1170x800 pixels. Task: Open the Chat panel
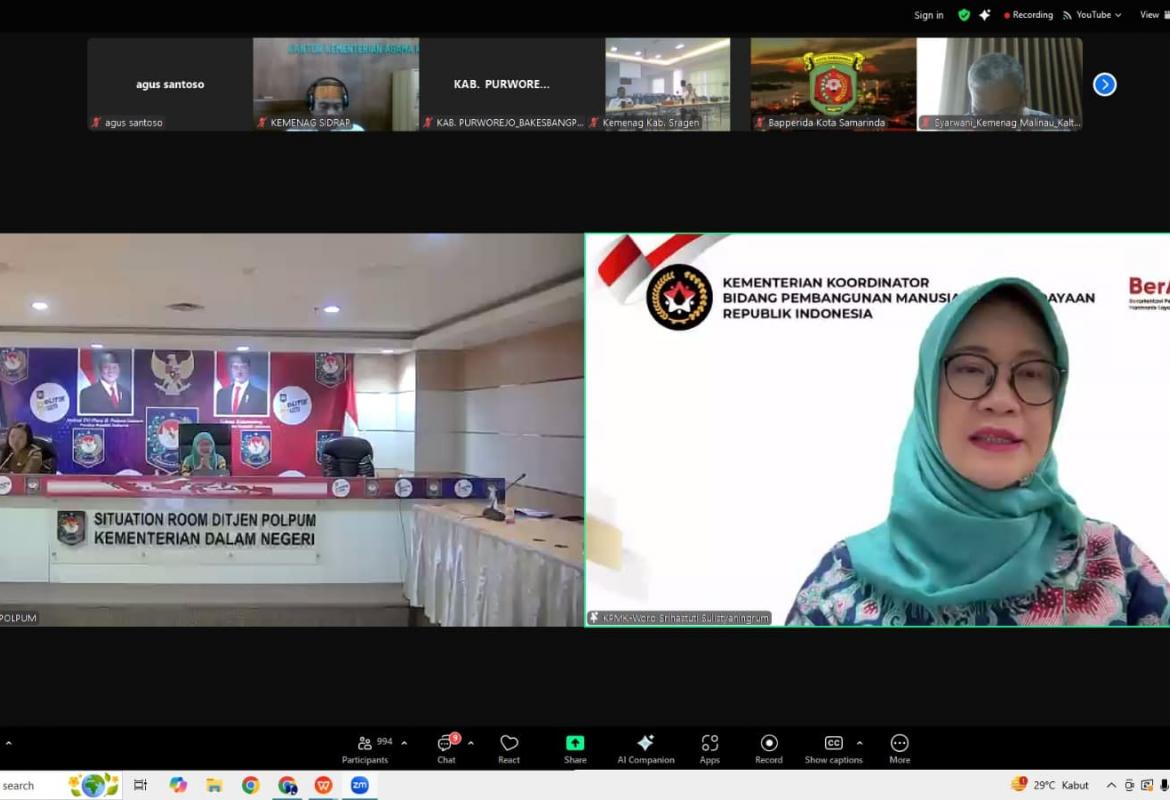pyautogui.click(x=446, y=747)
